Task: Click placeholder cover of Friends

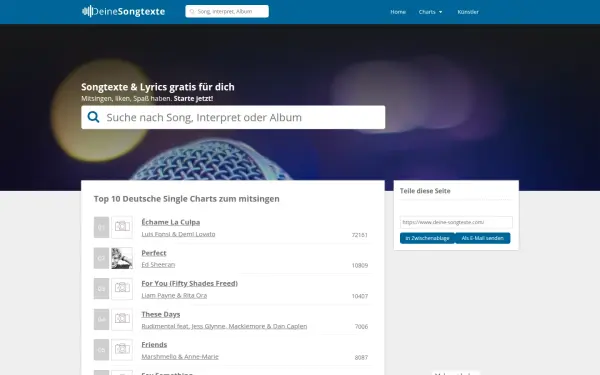Action: click(122, 350)
